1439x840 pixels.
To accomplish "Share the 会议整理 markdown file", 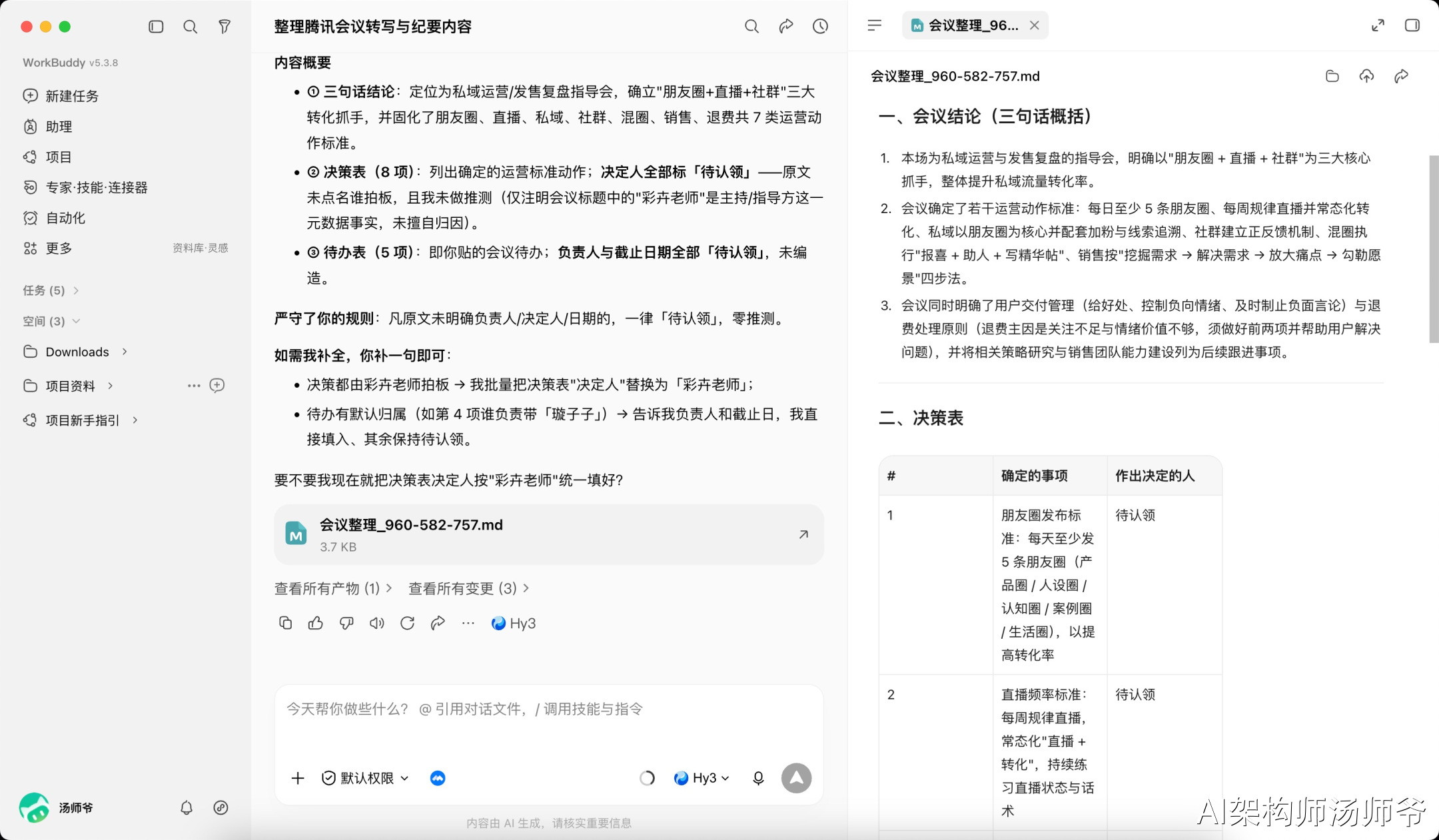I will (1401, 76).
